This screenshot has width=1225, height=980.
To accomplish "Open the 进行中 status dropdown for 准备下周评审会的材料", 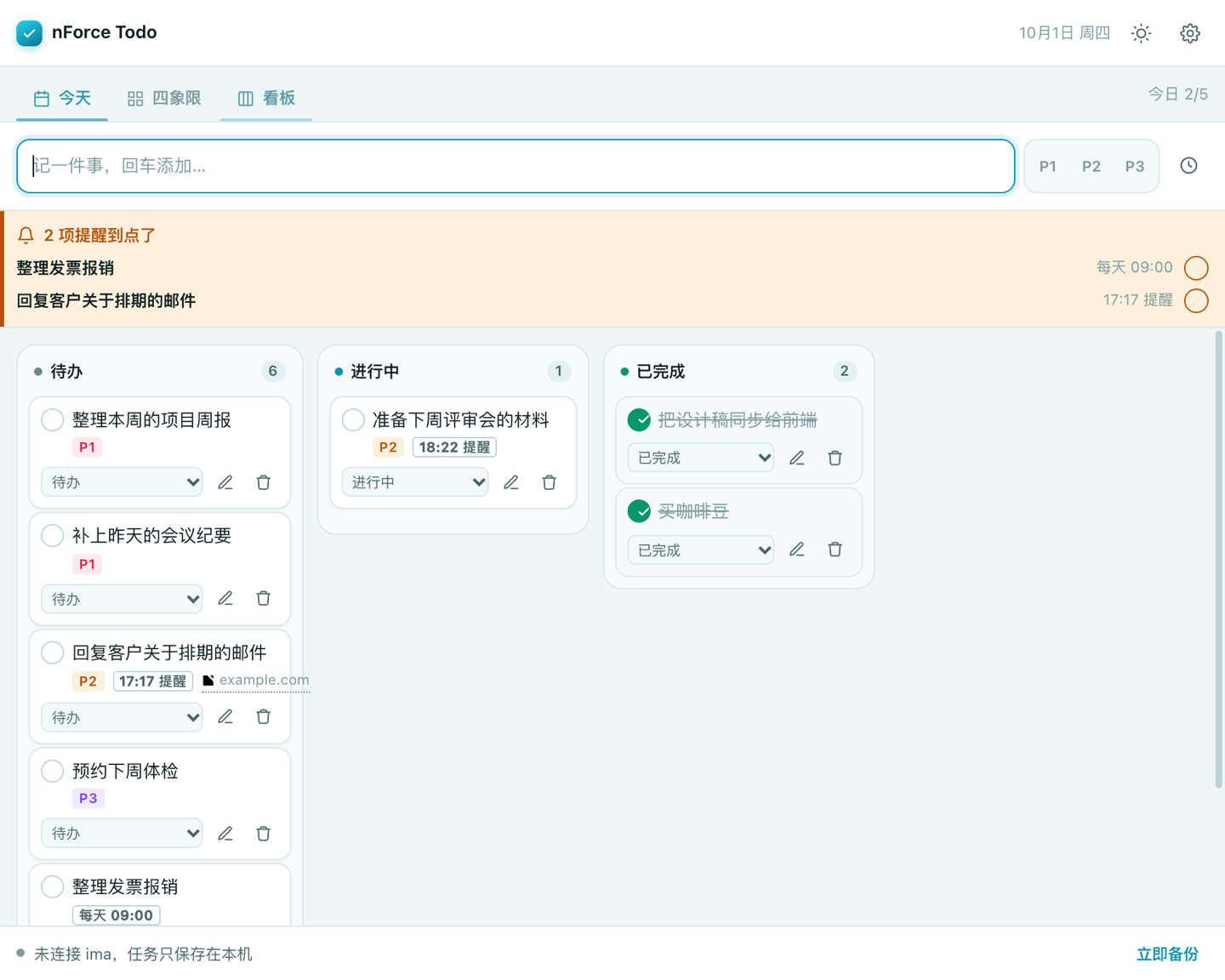I will click(x=415, y=482).
